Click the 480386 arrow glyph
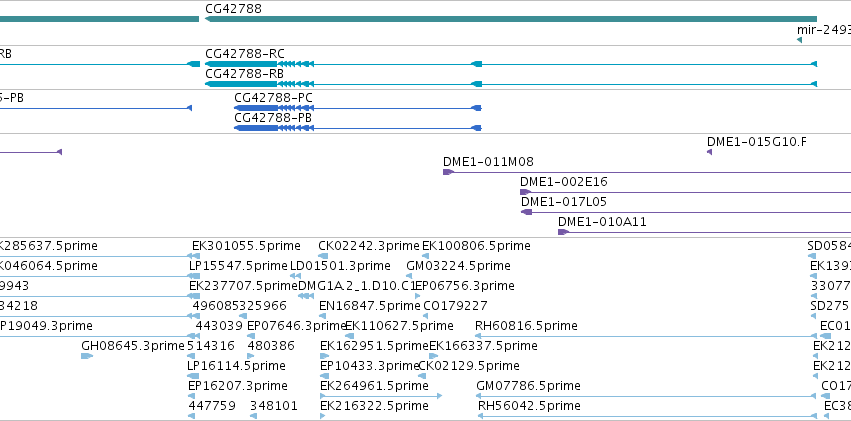851x421 pixels. coord(250,356)
